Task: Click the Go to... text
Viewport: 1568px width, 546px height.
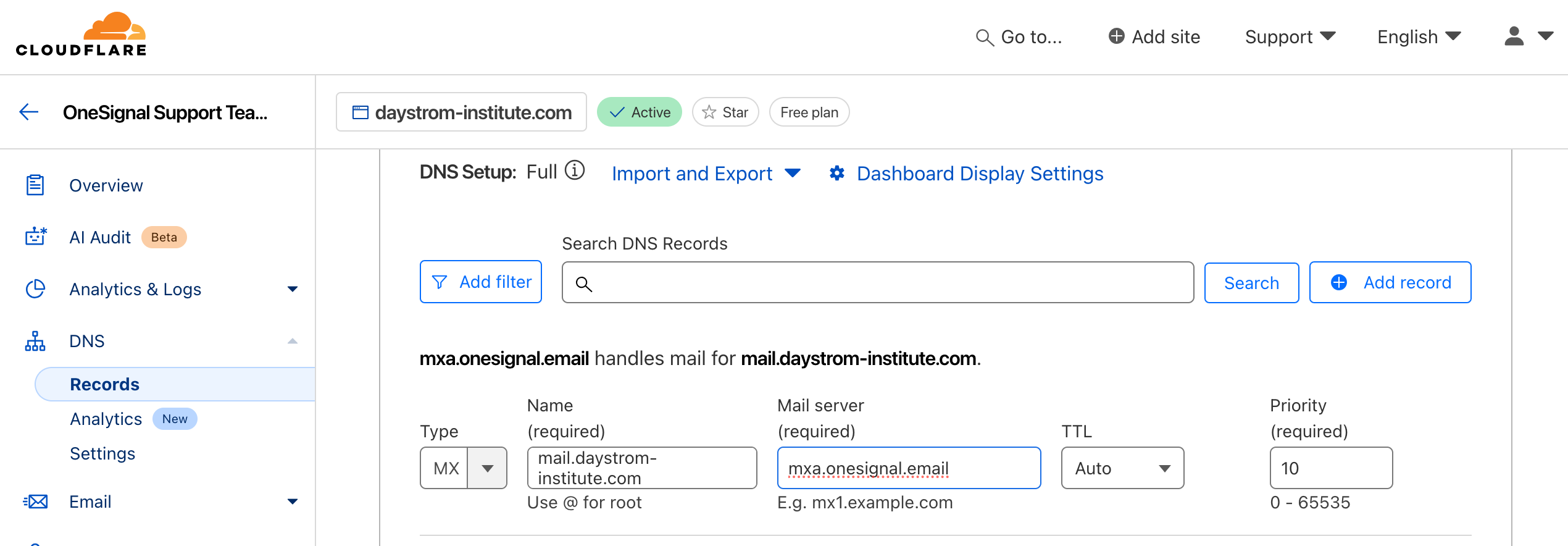Action: [1031, 37]
